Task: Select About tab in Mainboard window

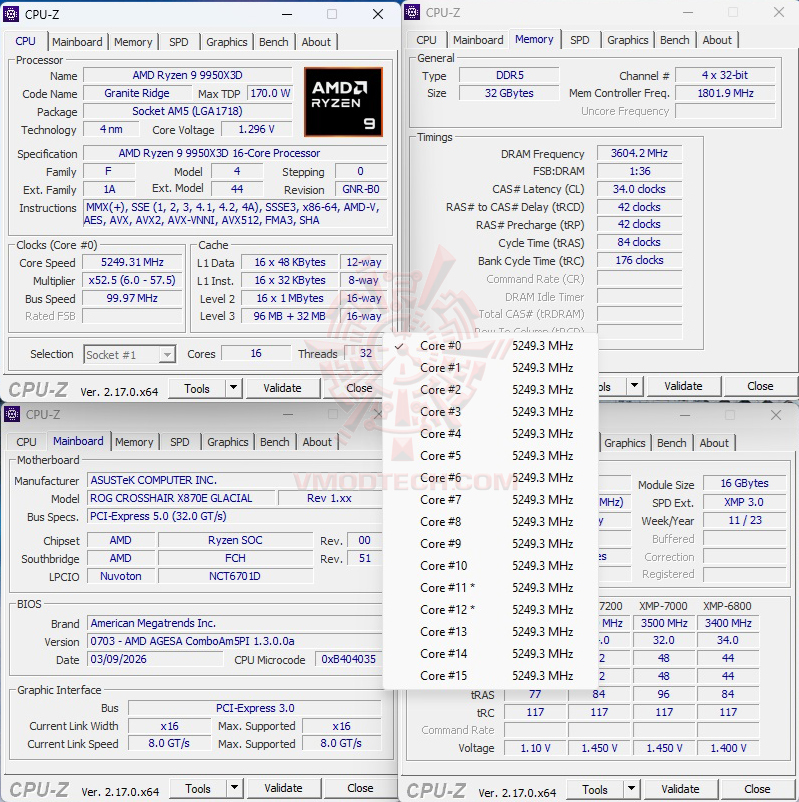Action: 317,442
